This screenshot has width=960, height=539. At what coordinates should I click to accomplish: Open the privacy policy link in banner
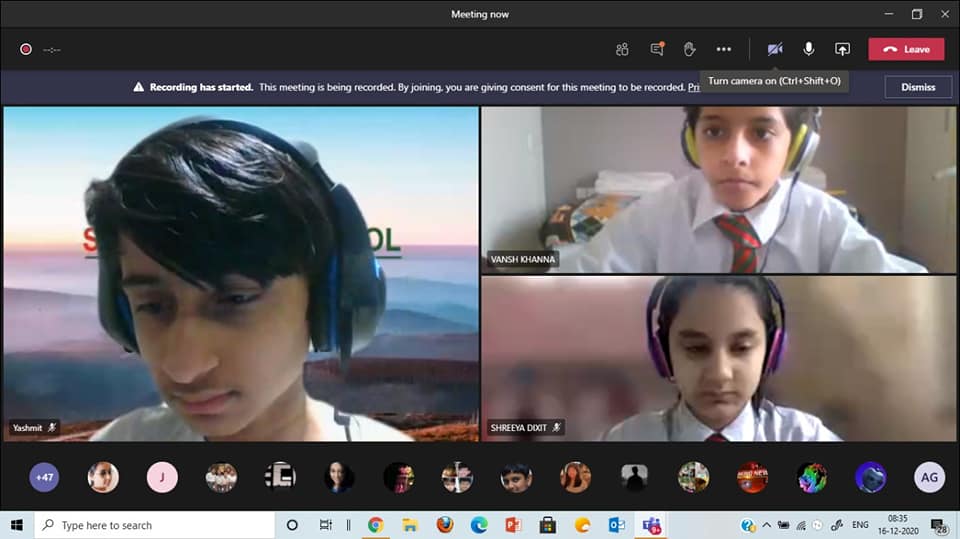point(694,87)
